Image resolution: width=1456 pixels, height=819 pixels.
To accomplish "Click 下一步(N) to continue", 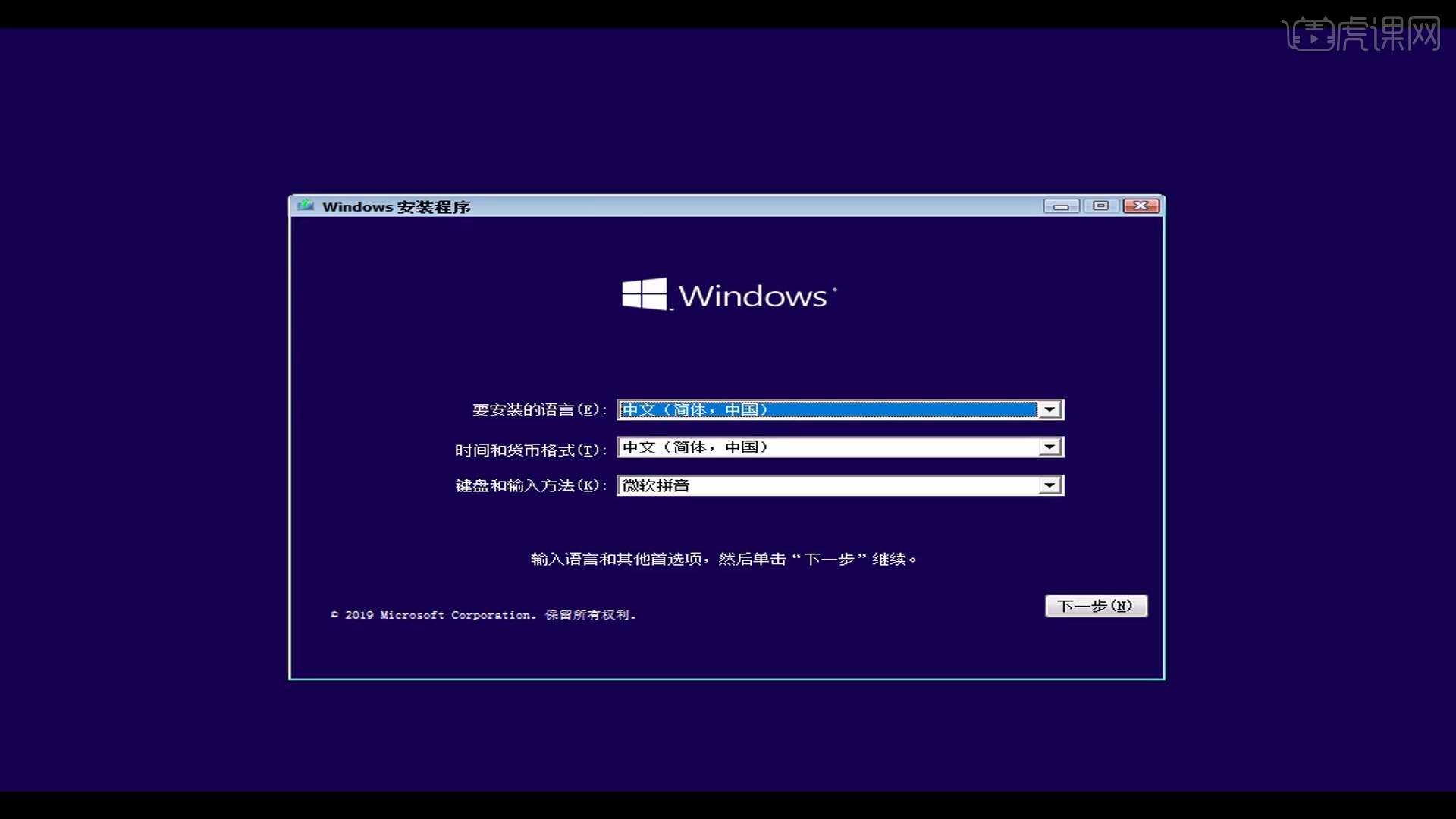I will tap(1096, 606).
